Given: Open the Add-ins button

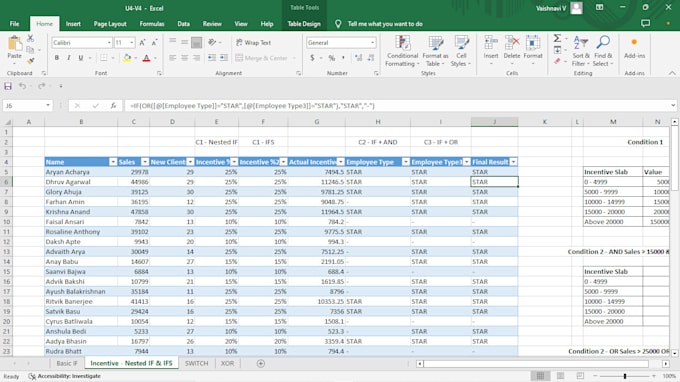Looking at the screenshot, I should pyautogui.click(x=634, y=48).
